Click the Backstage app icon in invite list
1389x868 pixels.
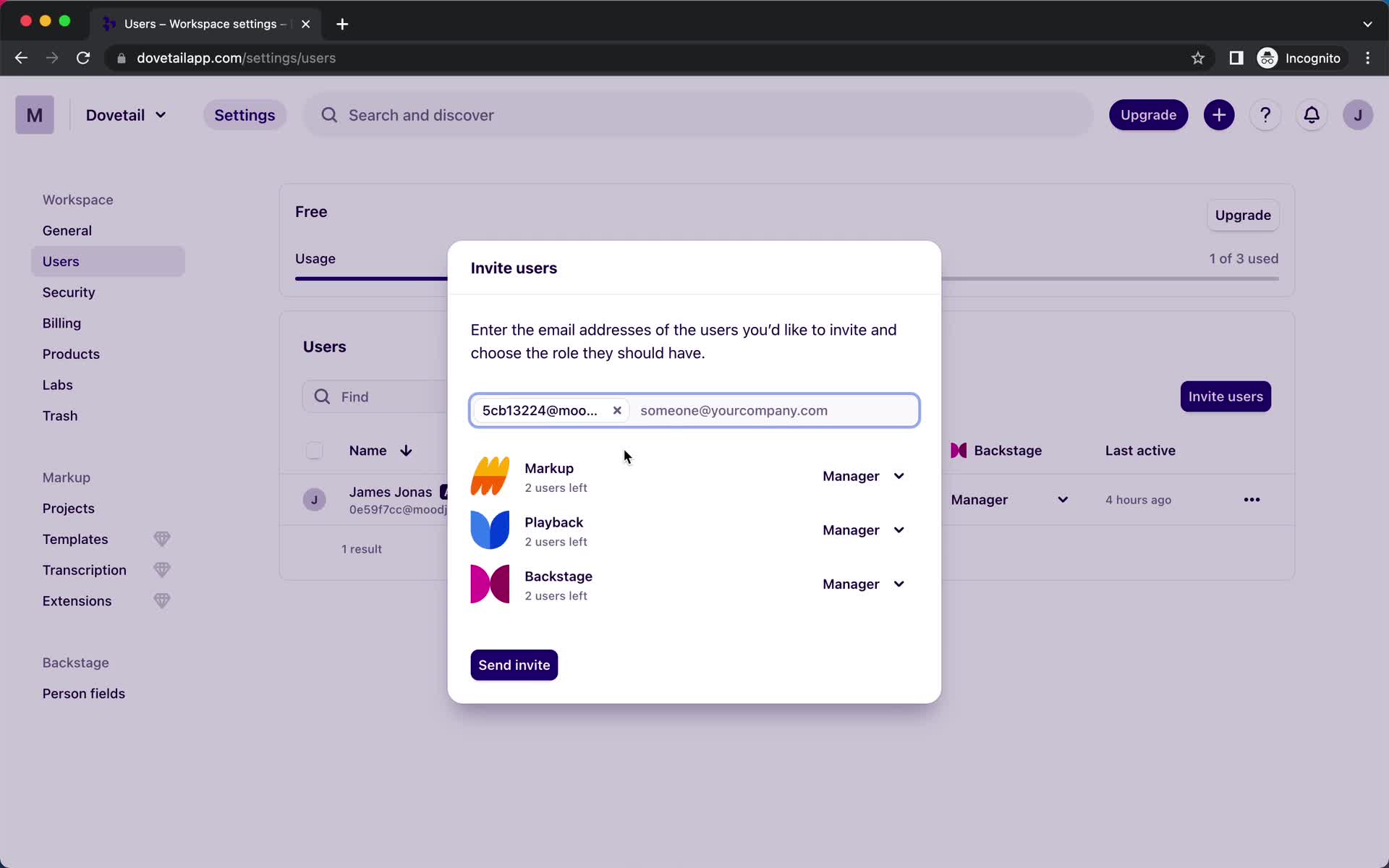coord(489,583)
